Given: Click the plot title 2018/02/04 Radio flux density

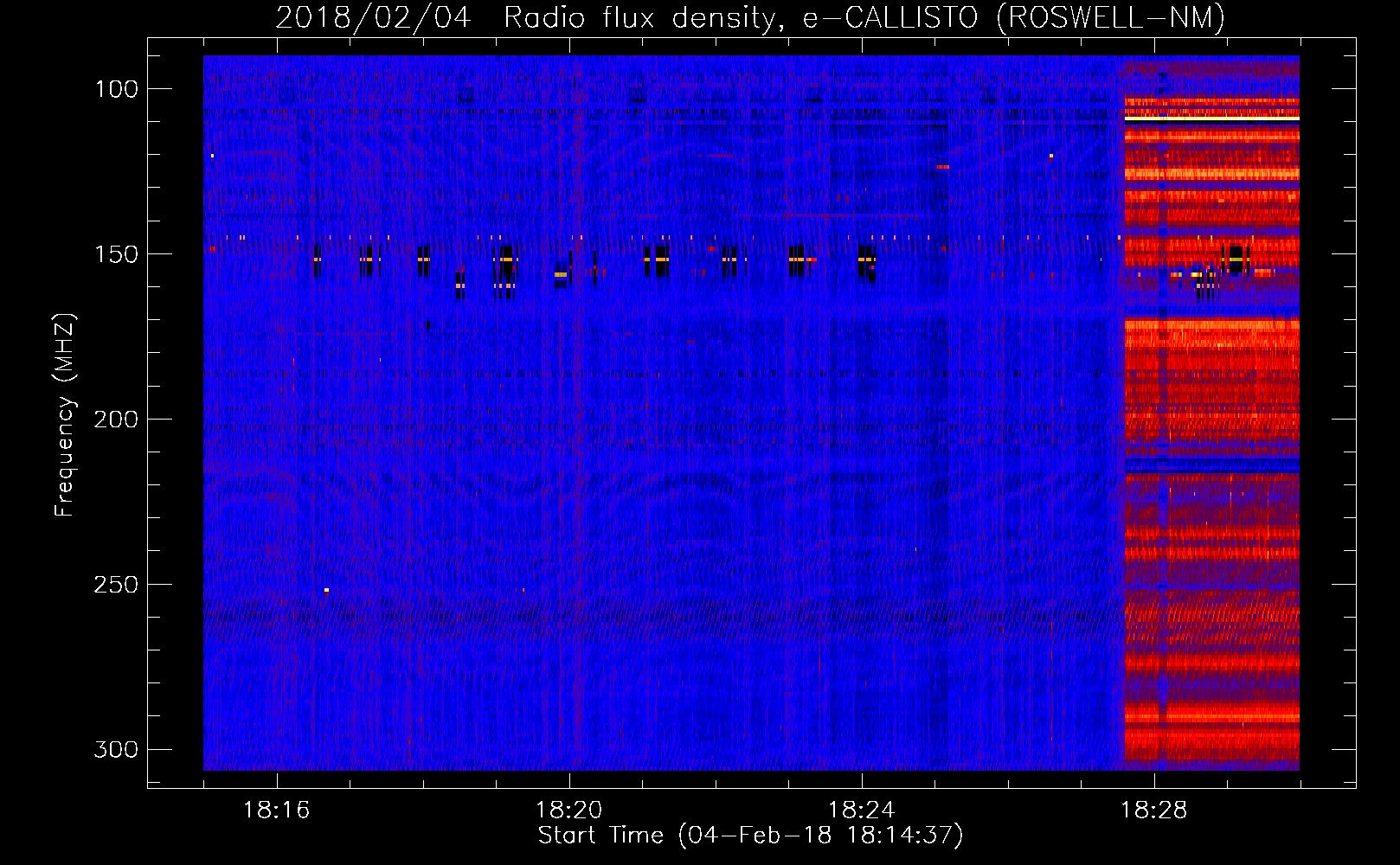Looking at the screenshot, I should [750, 18].
